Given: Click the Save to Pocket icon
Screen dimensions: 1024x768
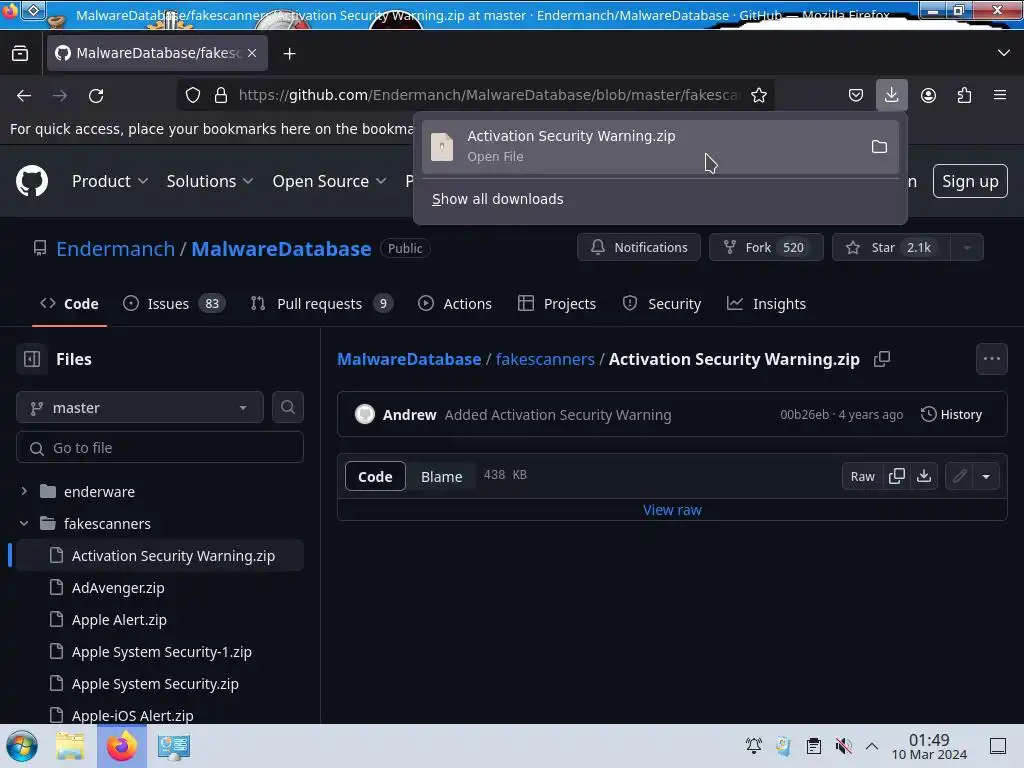Looking at the screenshot, I should (x=856, y=95).
